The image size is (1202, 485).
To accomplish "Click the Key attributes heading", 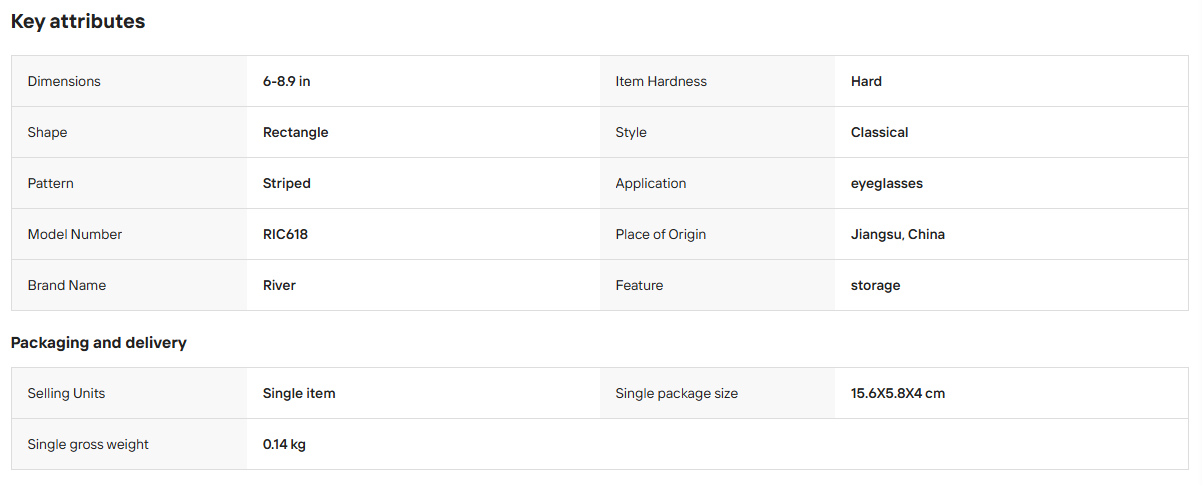I will coord(78,21).
